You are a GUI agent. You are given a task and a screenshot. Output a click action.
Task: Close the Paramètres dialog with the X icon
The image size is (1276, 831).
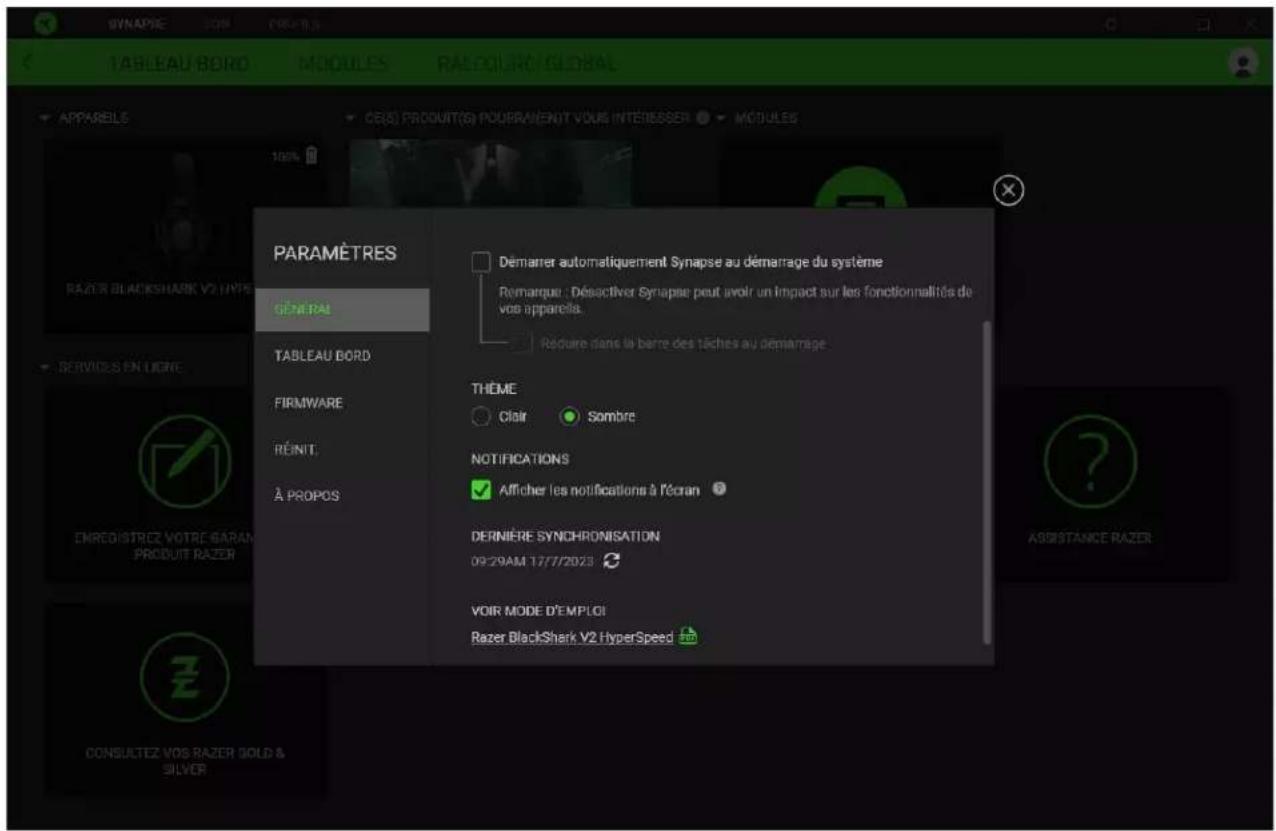click(1009, 190)
